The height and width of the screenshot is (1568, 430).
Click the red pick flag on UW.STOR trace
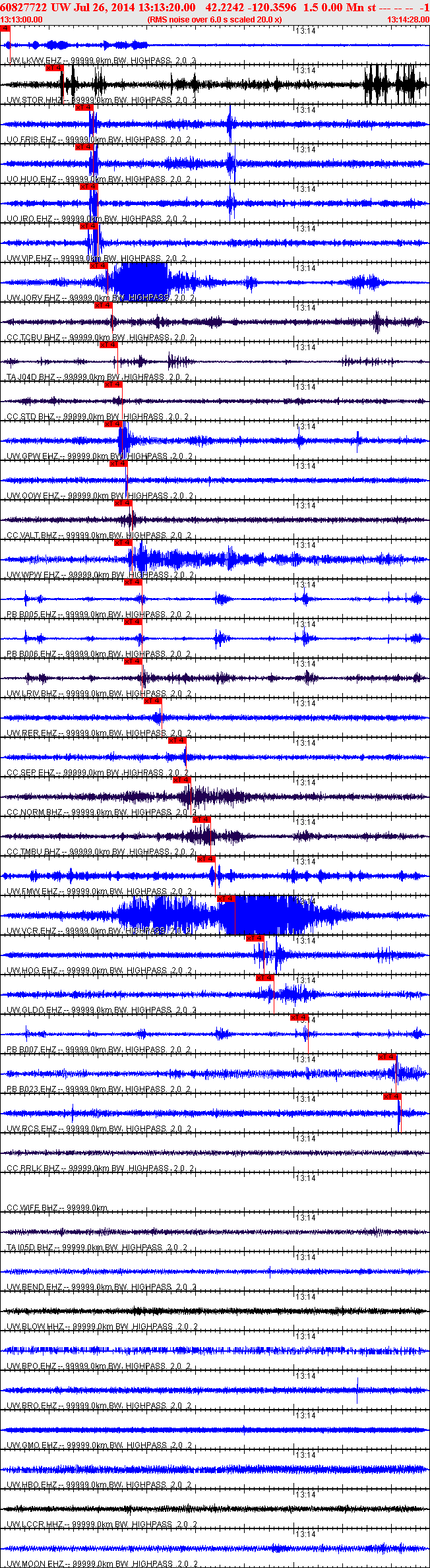point(54,67)
